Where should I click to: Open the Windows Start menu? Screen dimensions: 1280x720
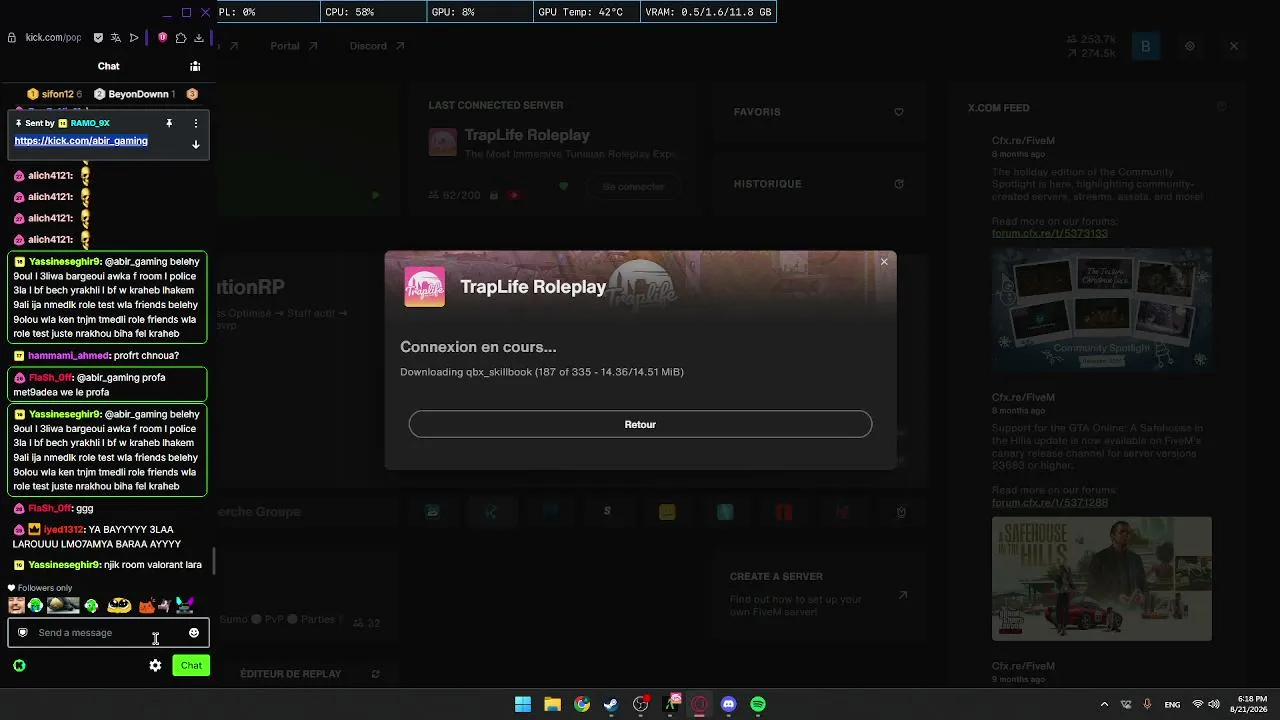click(523, 704)
